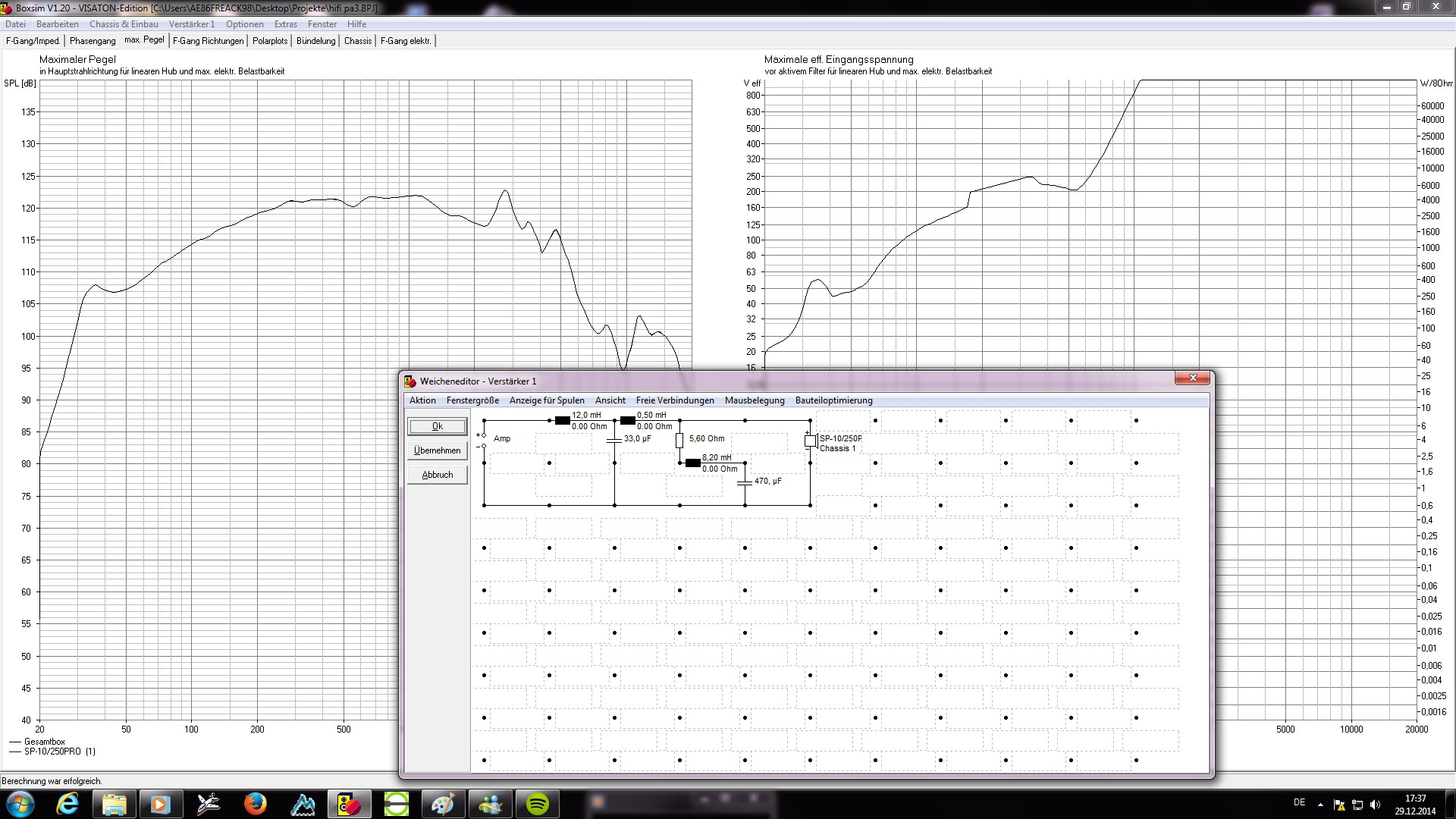Switch to the Polarplots tab

pyautogui.click(x=270, y=41)
